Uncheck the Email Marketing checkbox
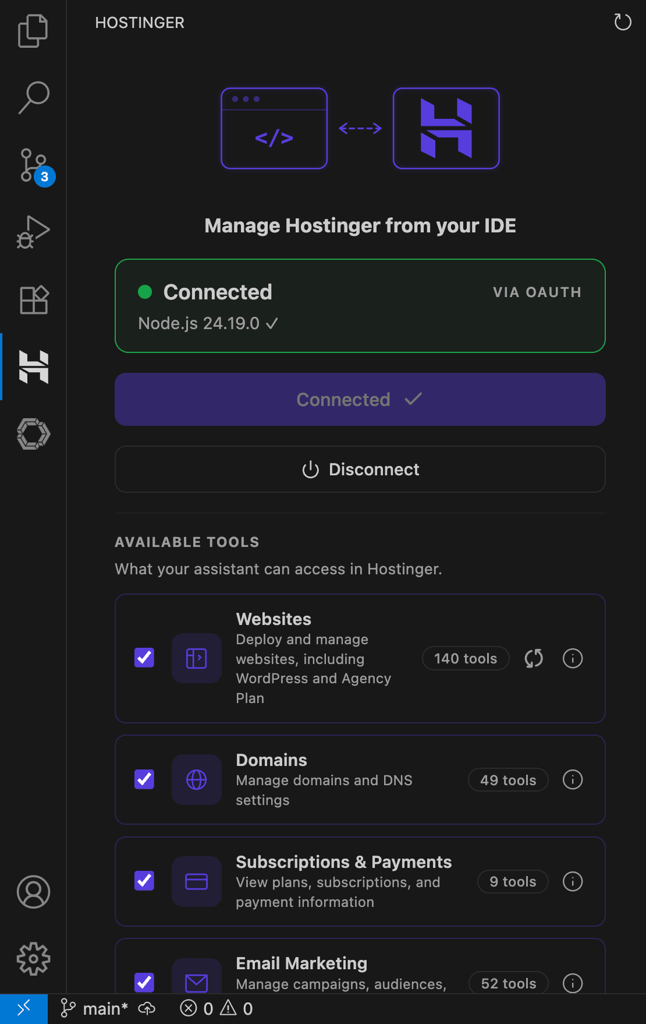Viewport: 646px width, 1024px height. (144, 982)
